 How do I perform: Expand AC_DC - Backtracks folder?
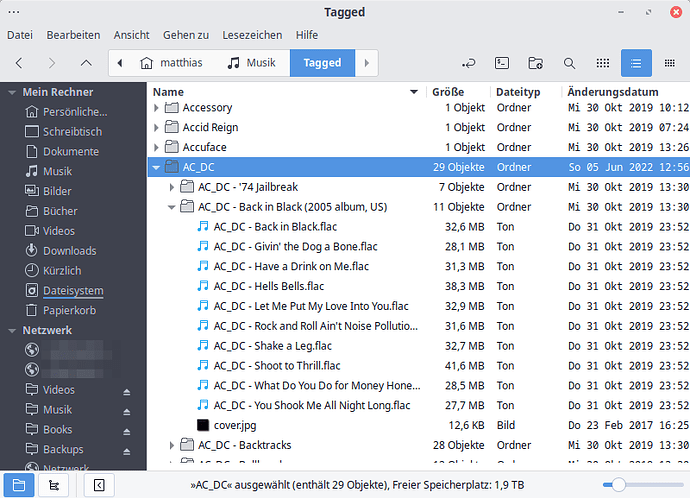[172, 445]
